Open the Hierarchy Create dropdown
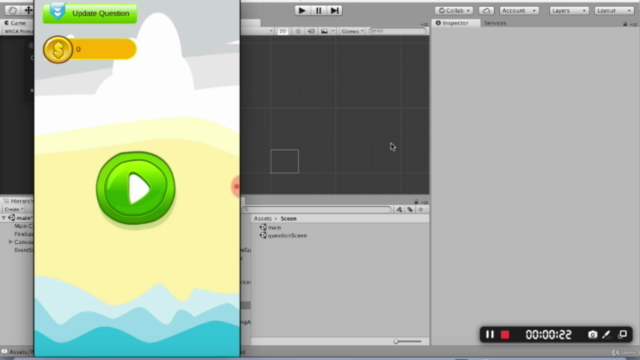 [14, 209]
